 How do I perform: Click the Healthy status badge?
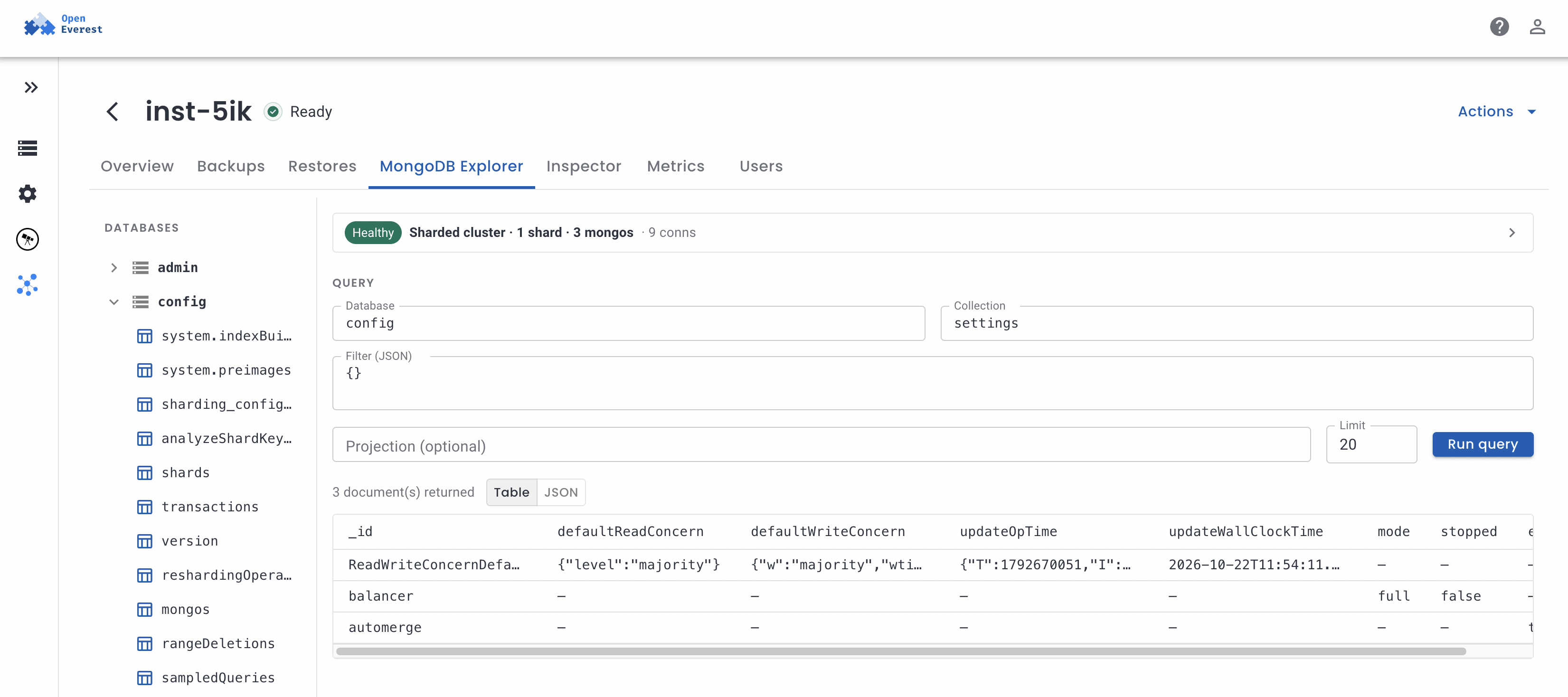click(372, 233)
